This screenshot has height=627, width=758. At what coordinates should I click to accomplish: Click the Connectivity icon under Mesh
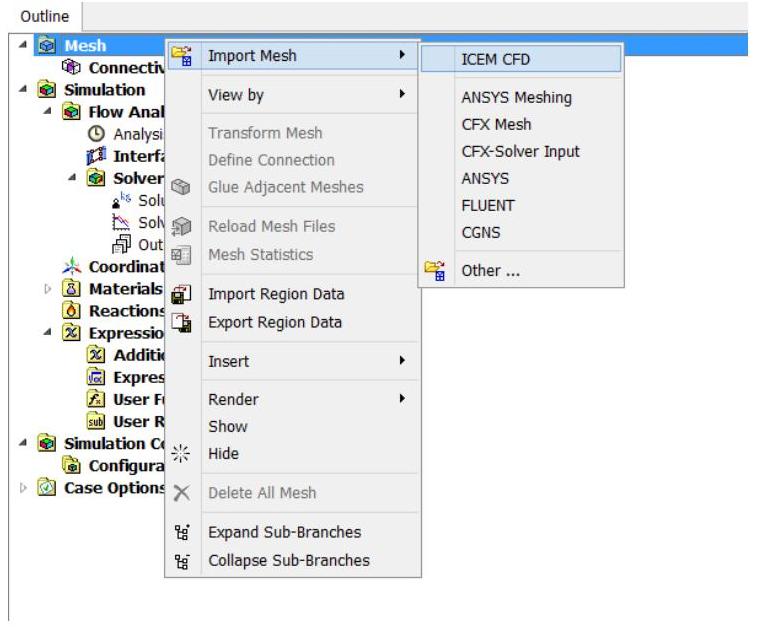point(71,67)
